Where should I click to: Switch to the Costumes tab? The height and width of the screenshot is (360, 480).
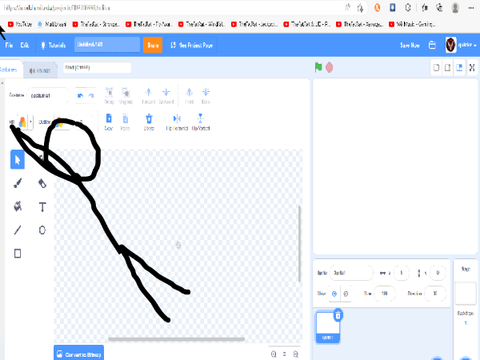point(10,70)
